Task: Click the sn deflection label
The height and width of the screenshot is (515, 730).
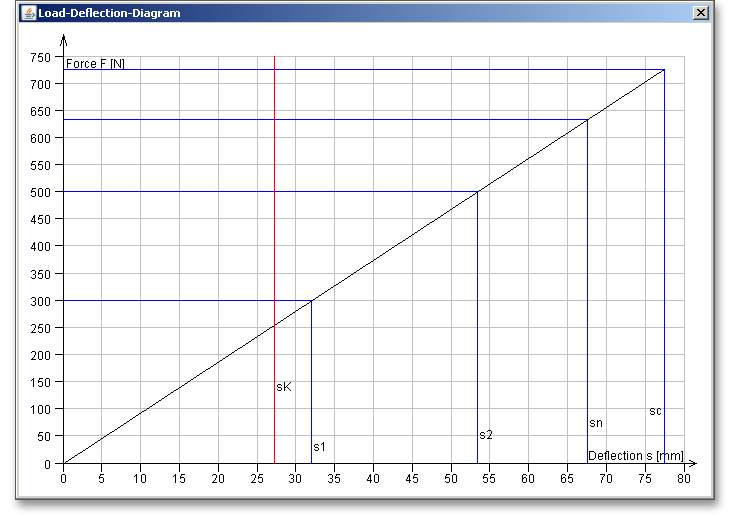Action: (x=596, y=423)
